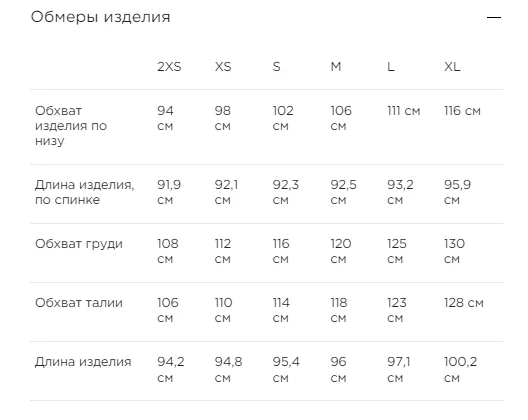Viewport: 528px width, 420px height.
Task: Click the 97,1 см length cell for L
Action: pos(399,369)
